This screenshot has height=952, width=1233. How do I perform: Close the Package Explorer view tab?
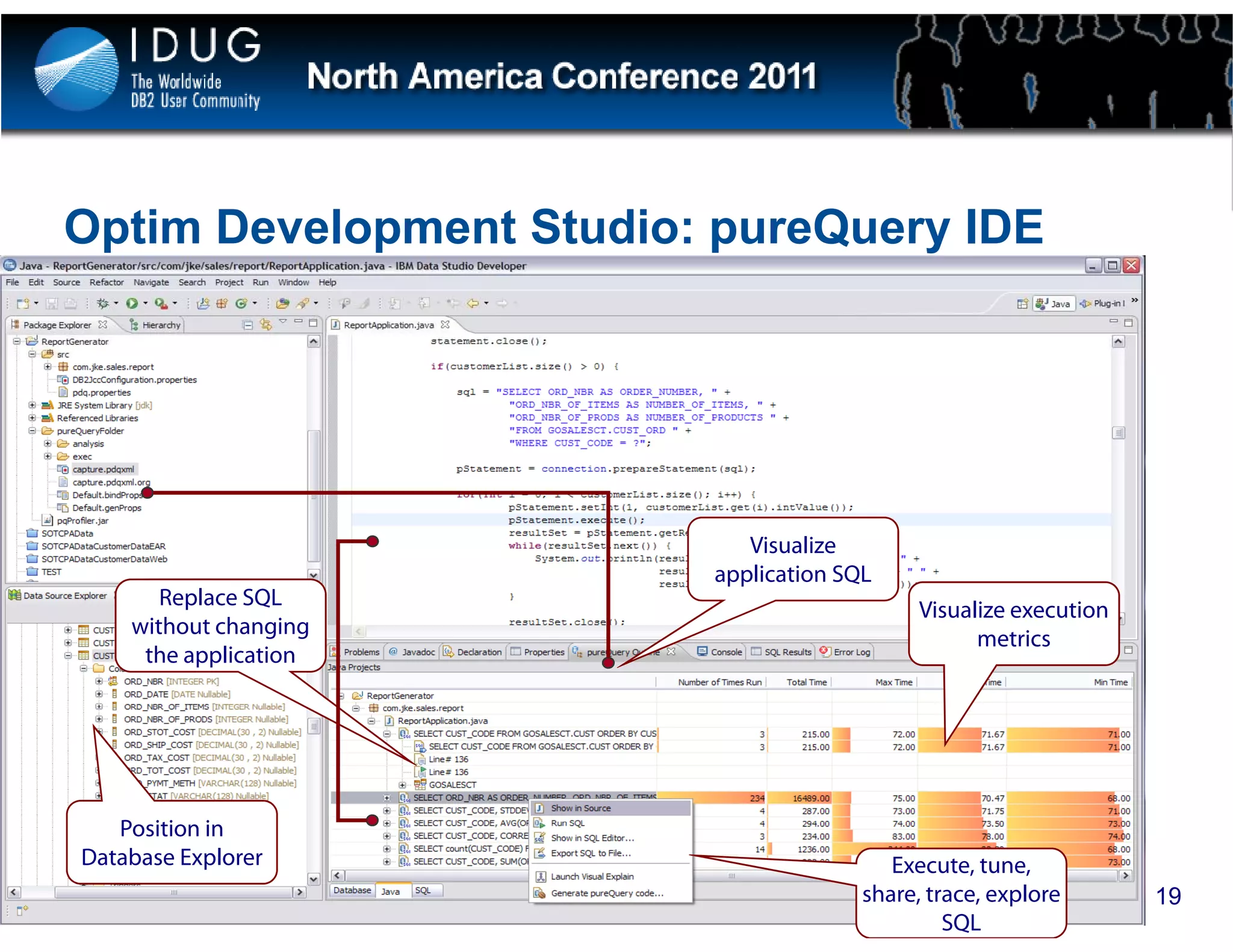point(103,324)
